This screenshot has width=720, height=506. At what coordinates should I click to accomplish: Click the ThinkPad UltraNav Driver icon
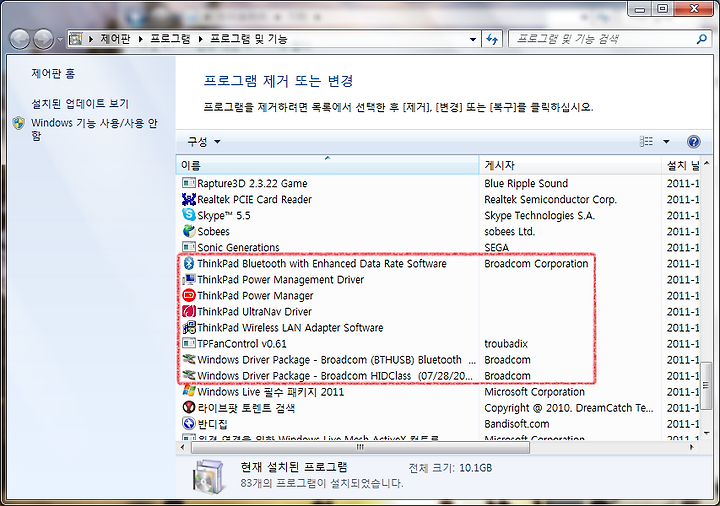[x=189, y=311]
